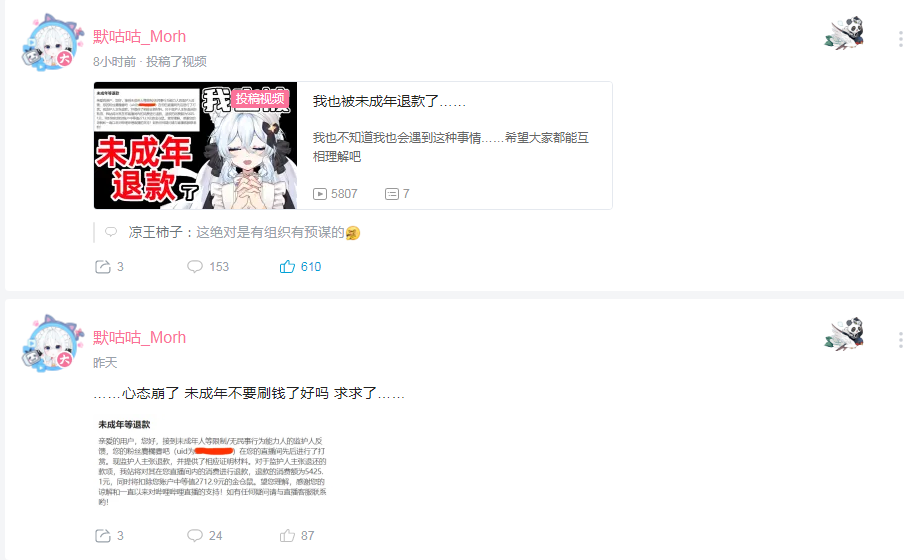Open the three-dot menu of the second post

[x=900, y=340]
